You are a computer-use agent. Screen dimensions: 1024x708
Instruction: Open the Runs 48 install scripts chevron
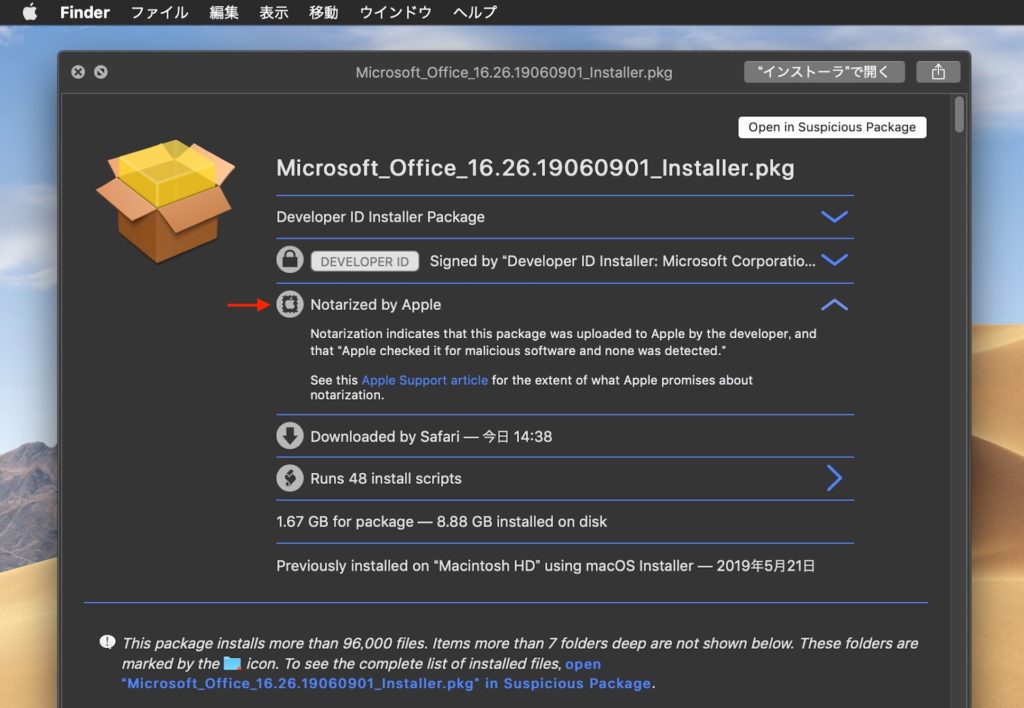834,478
